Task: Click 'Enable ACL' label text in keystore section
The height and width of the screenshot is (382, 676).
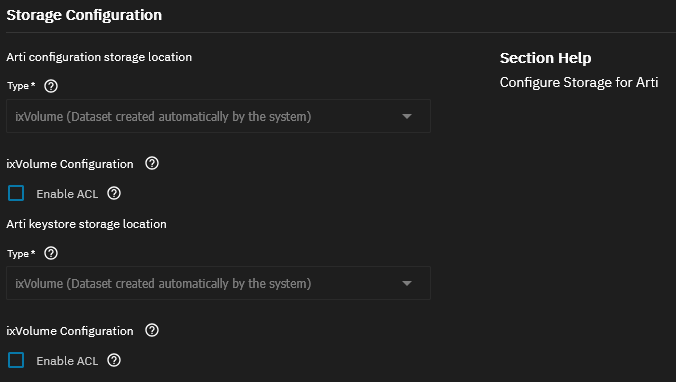Action: coord(67,361)
